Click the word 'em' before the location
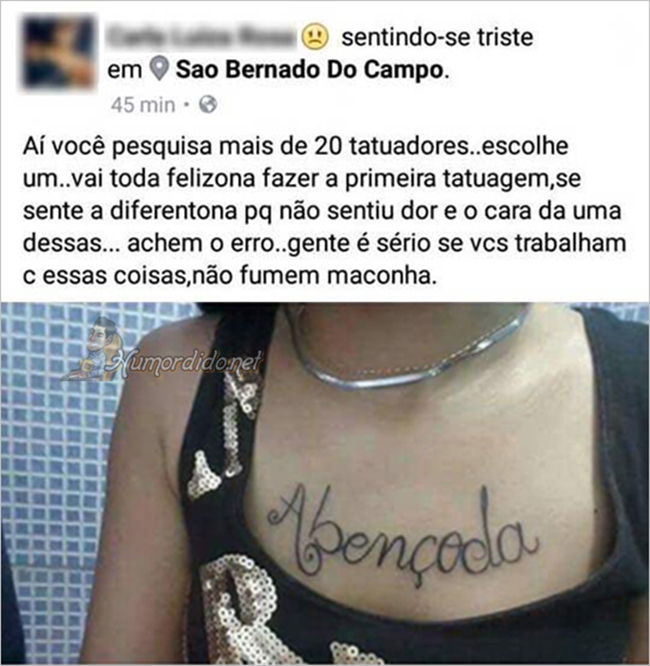Viewport: 650px width, 666px height. [x=124, y=70]
